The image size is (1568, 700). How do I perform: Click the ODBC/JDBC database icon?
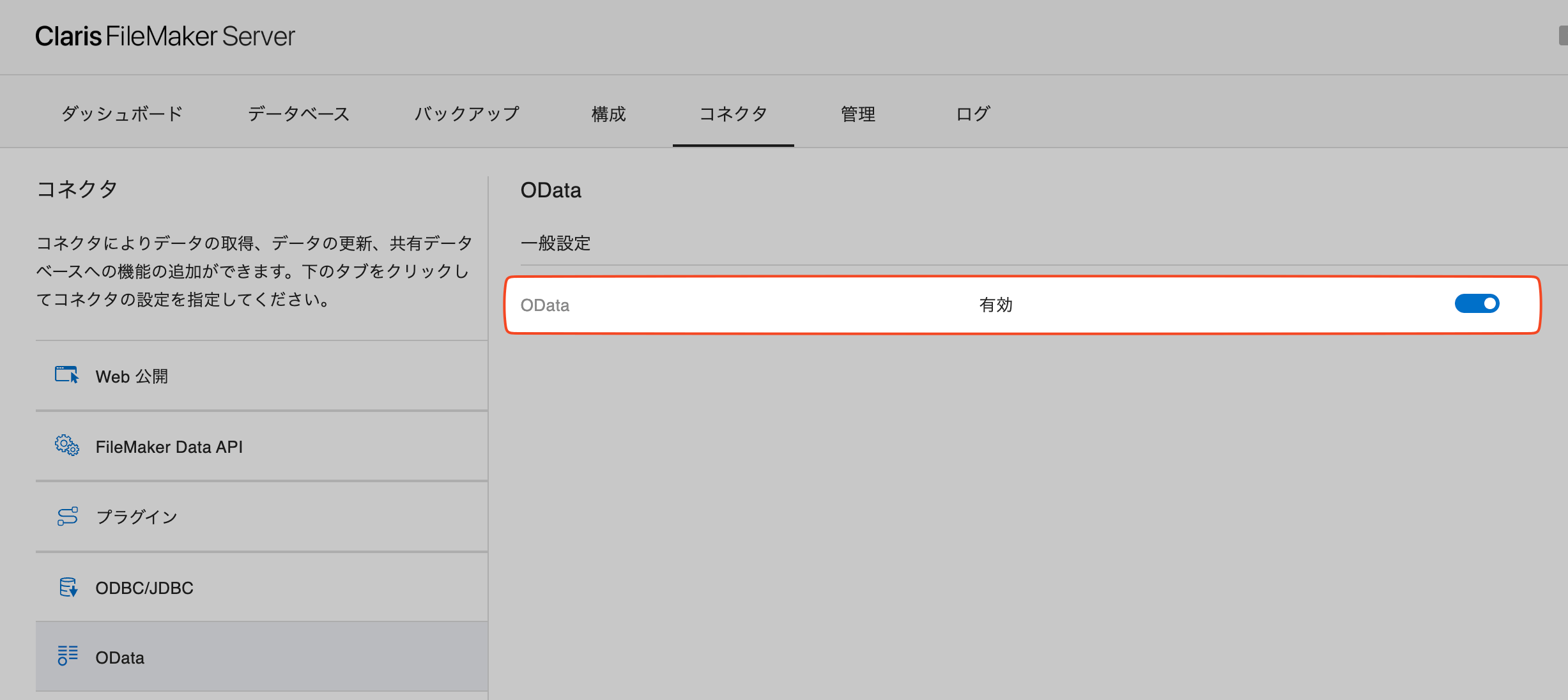tap(68, 587)
